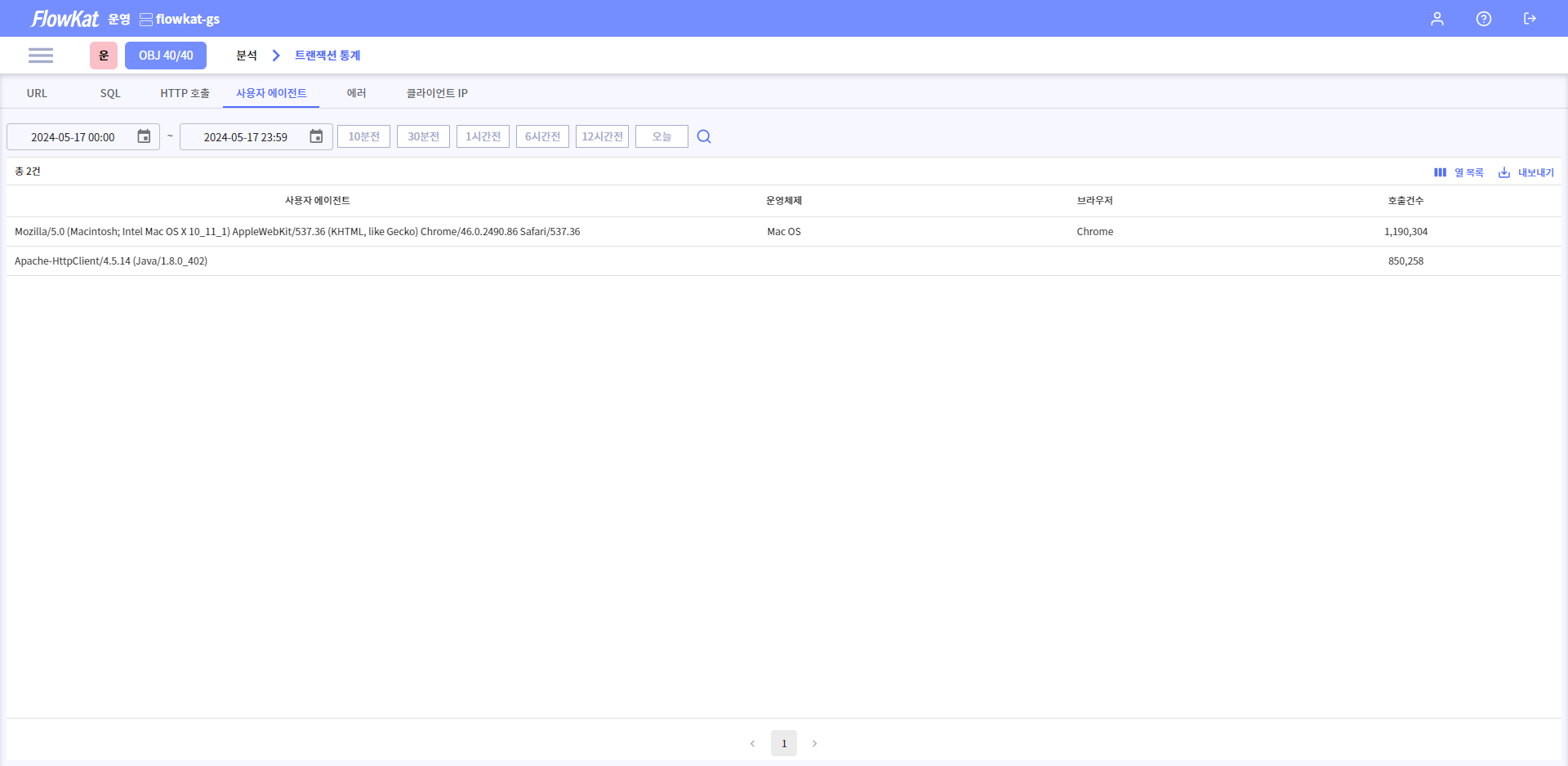Click the search magnifier icon
This screenshot has width=1568, height=766.
point(704,136)
